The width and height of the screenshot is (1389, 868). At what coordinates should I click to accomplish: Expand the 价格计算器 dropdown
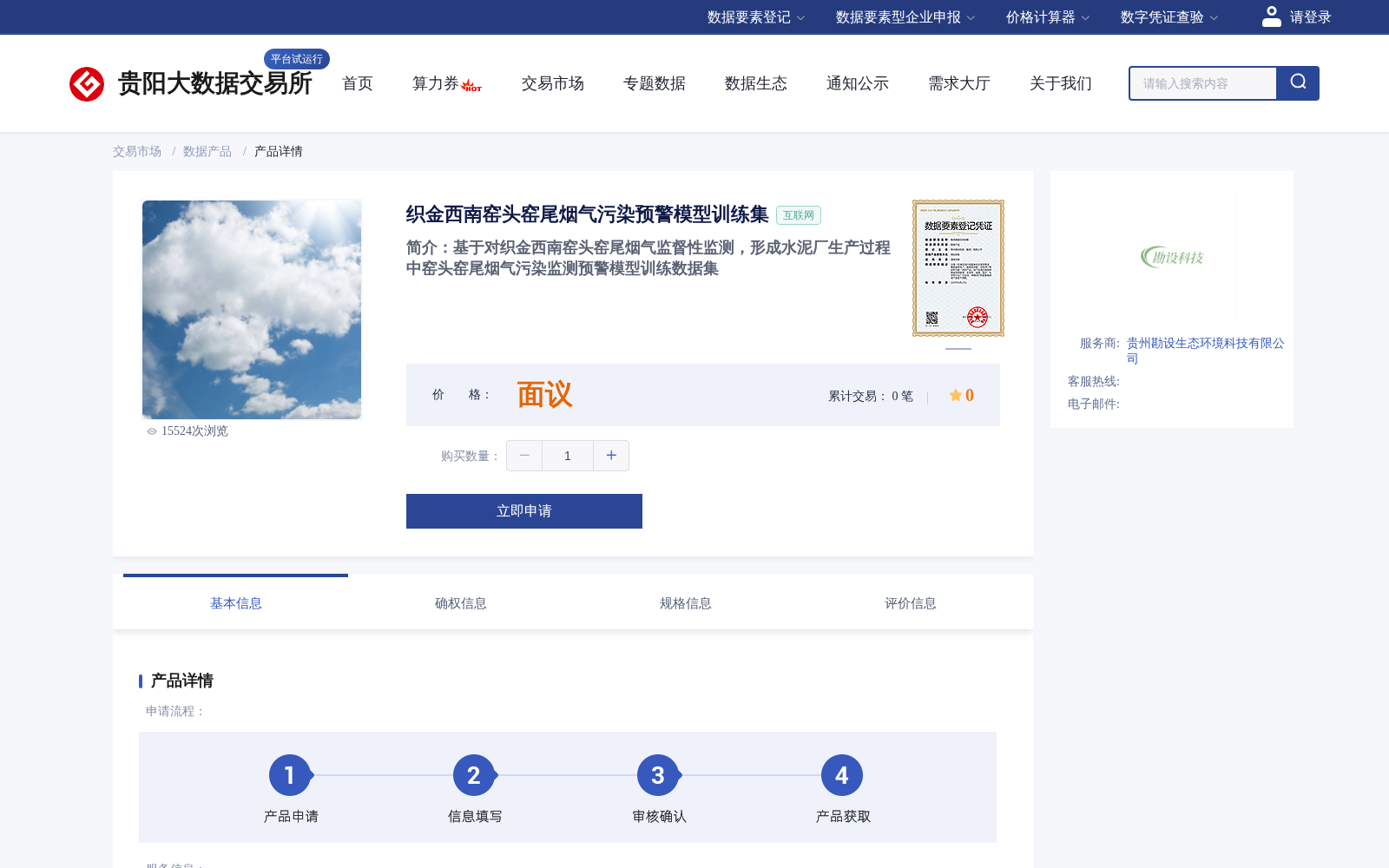(1048, 17)
